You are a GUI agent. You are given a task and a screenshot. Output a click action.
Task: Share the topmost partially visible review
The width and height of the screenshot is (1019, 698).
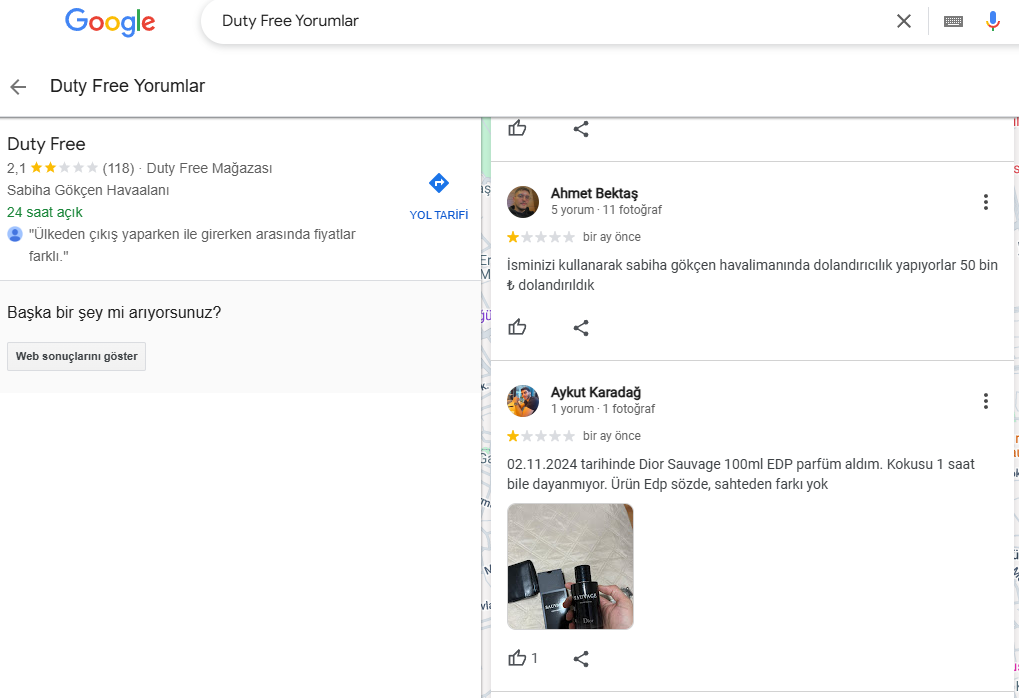(x=581, y=128)
